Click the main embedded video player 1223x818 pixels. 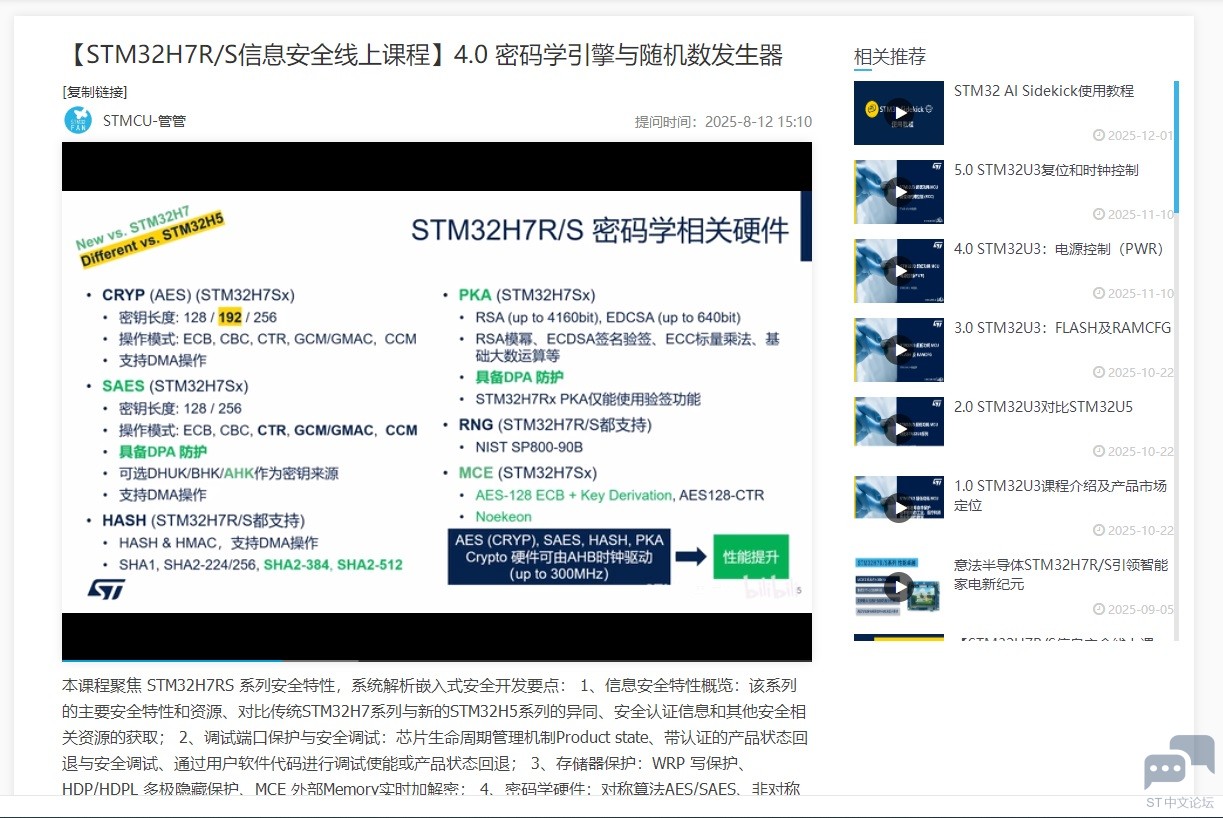point(437,400)
